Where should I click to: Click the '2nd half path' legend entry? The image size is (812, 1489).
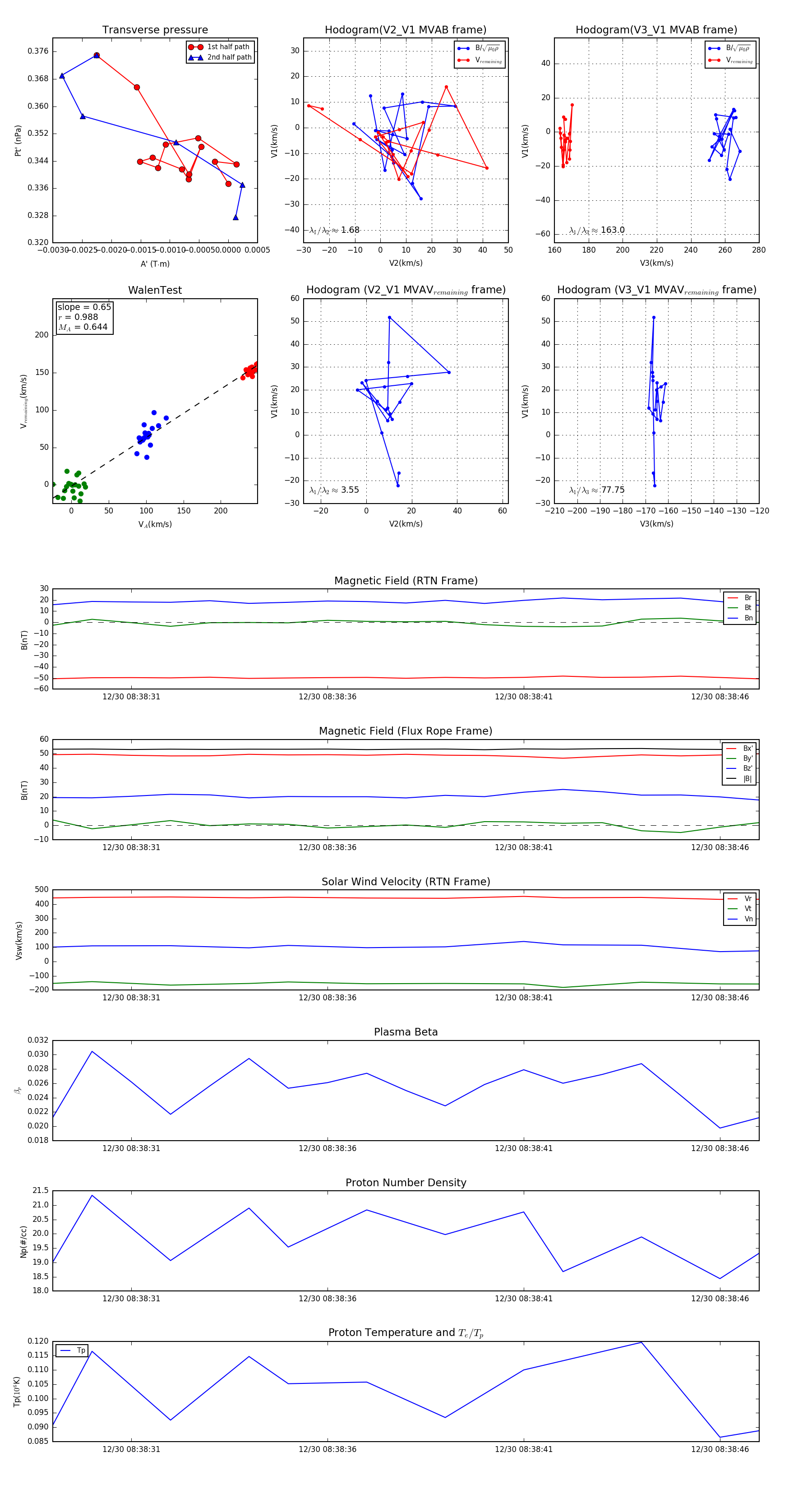[220, 57]
